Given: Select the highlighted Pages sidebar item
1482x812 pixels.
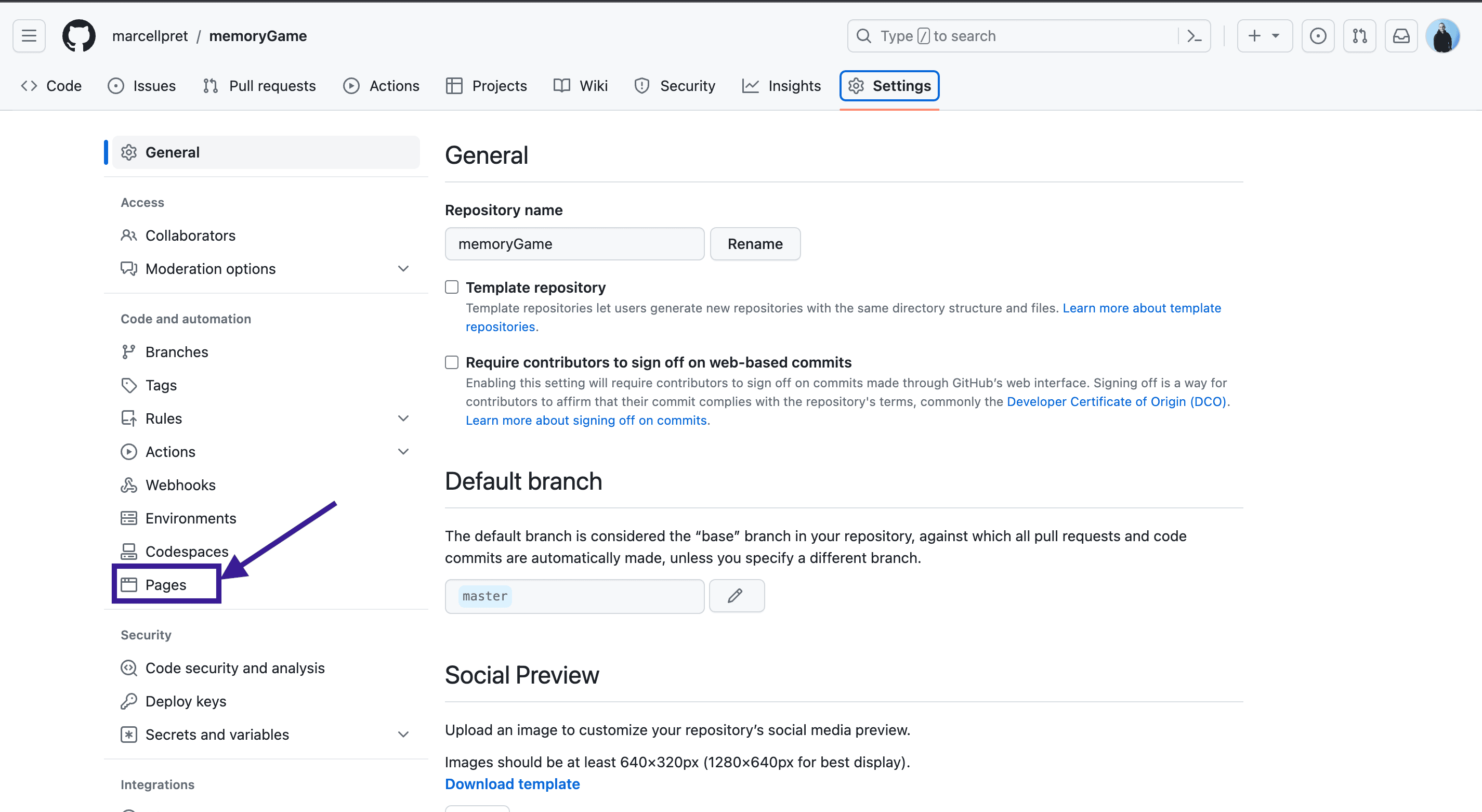Looking at the screenshot, I should tap(166, 584).
